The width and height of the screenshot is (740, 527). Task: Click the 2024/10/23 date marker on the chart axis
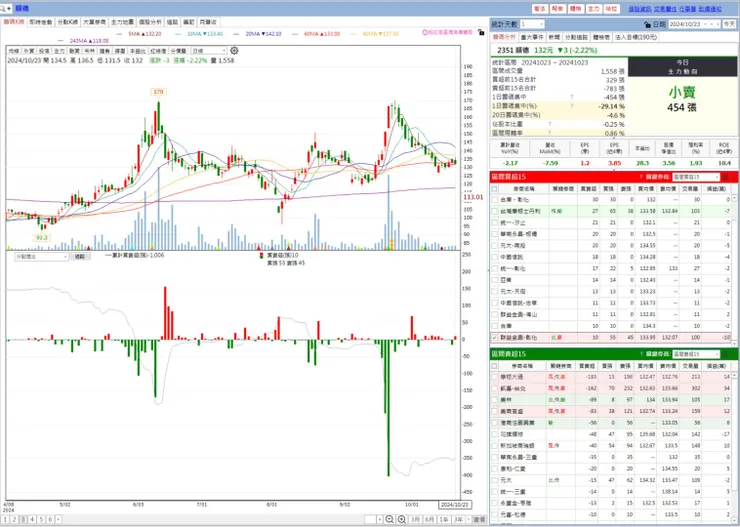[x=454, y=504]
